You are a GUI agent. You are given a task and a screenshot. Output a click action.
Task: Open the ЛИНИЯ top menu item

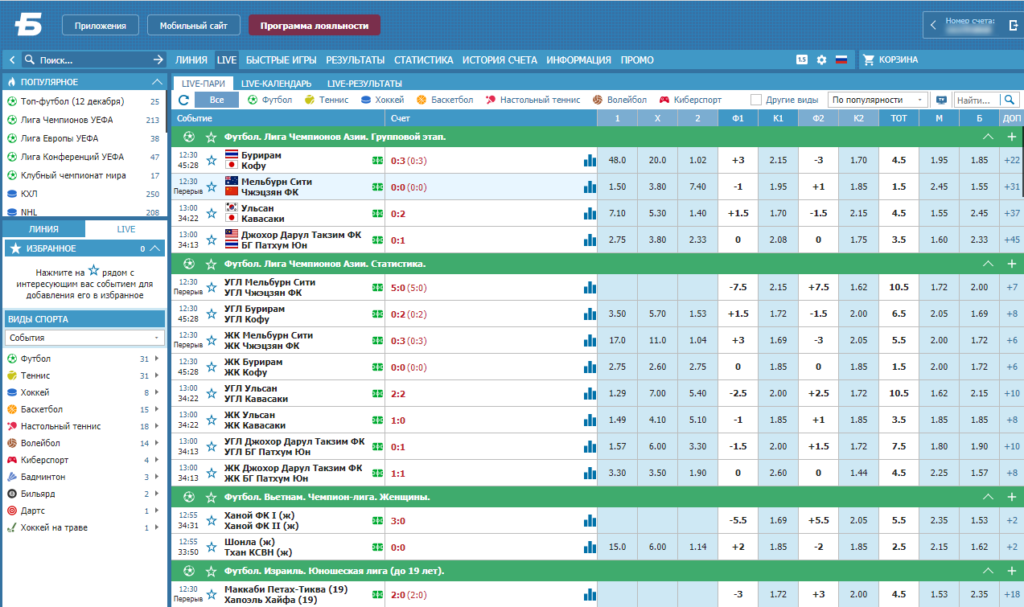tap(191, 59)
